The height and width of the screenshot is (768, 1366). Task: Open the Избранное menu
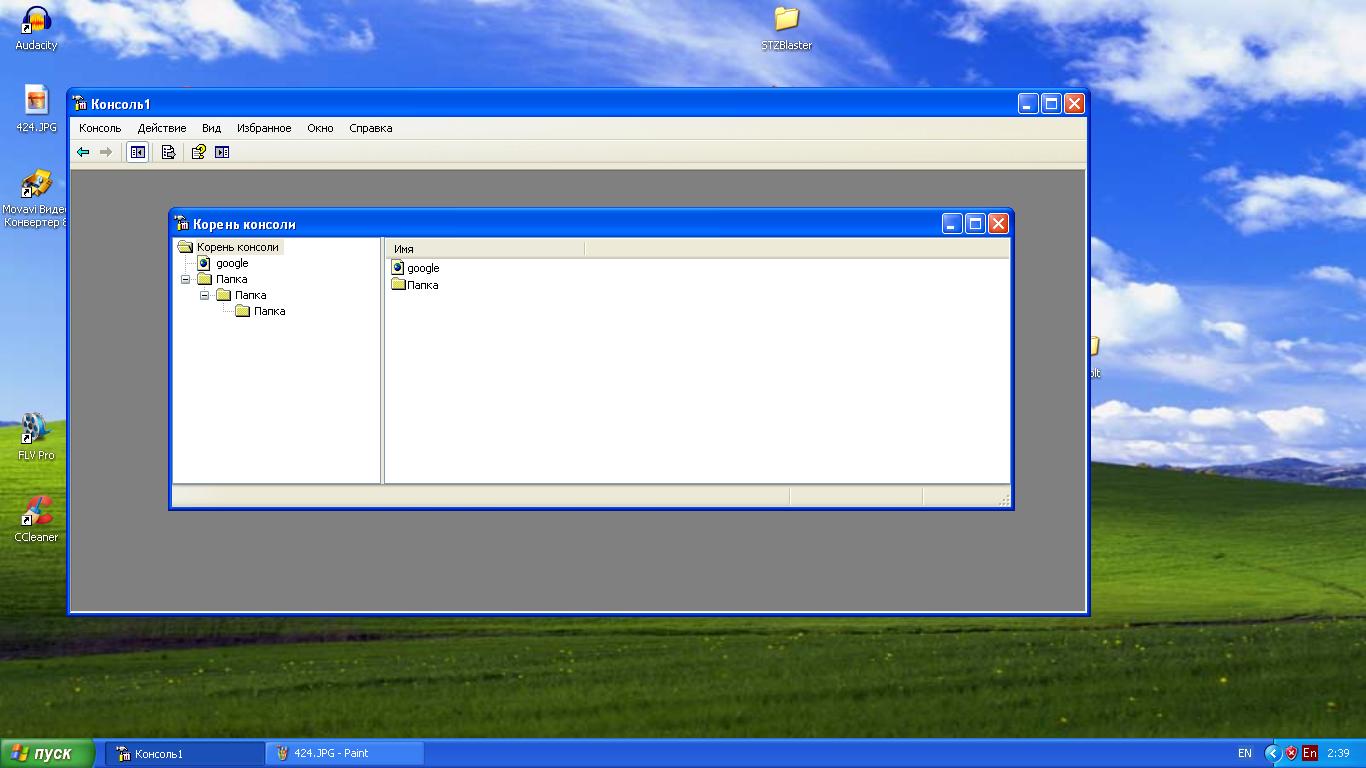264,128
